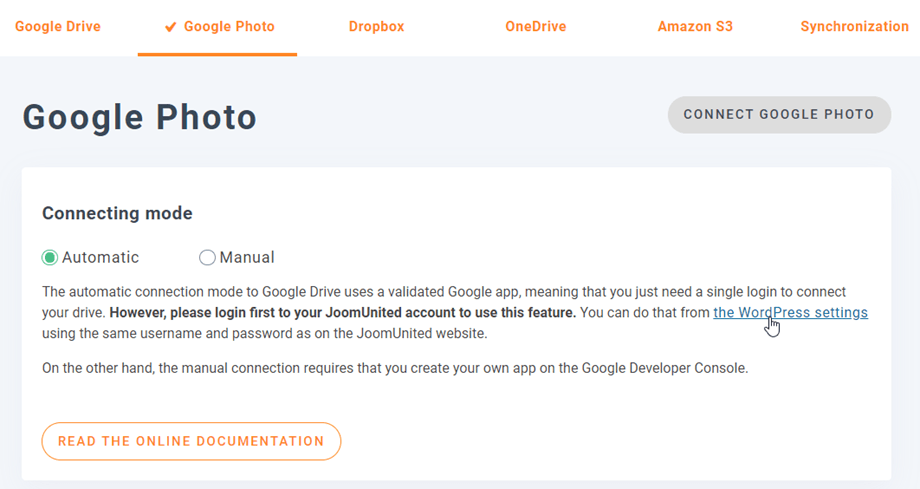Click the Connecting mode section heading

click(x=117, y=213)
